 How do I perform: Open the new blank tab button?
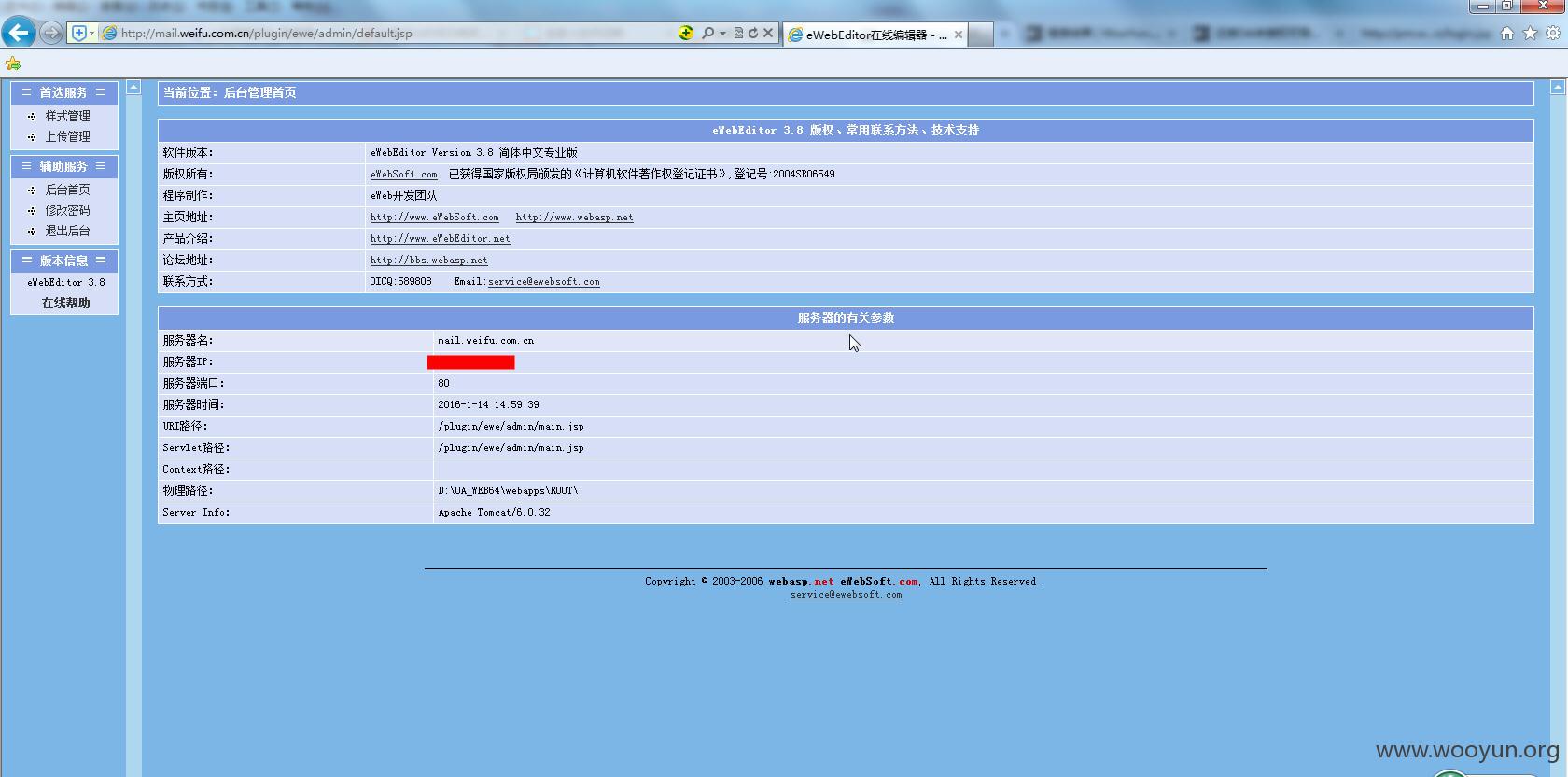[x=980, y=35]
